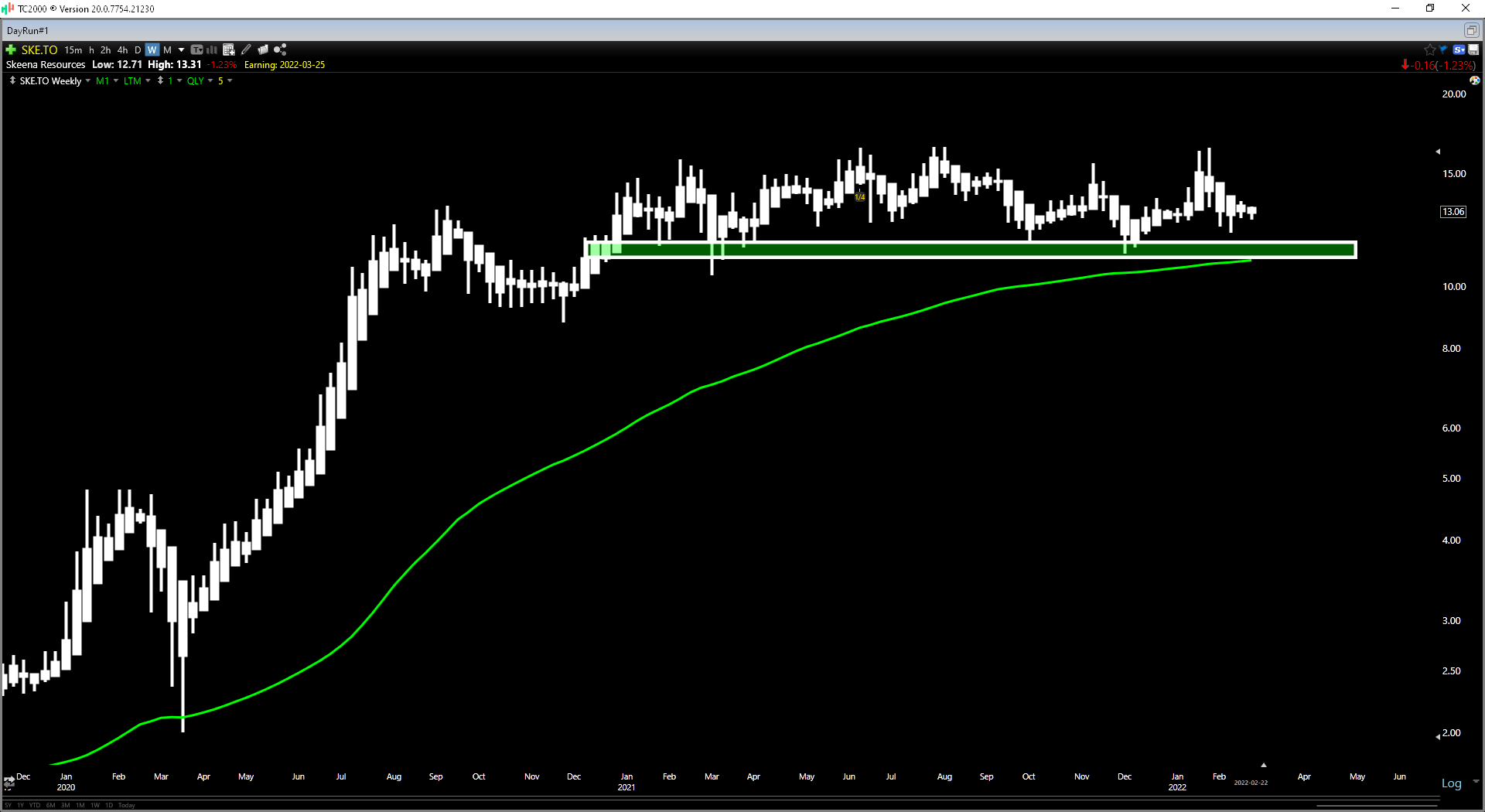The image size is (1485, 812).
Task: Click the 1/4 marker on the chart
Action: point(860,197)
